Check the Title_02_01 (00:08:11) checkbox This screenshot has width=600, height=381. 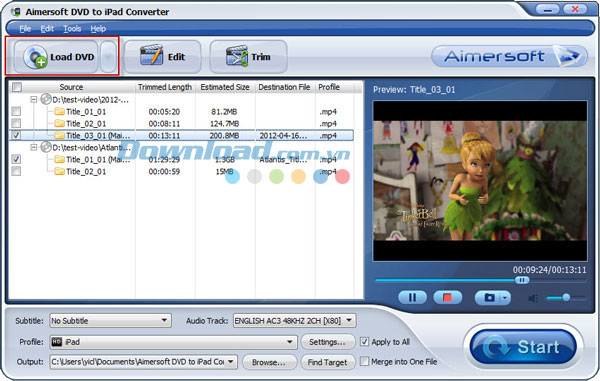tap(16, 123)
